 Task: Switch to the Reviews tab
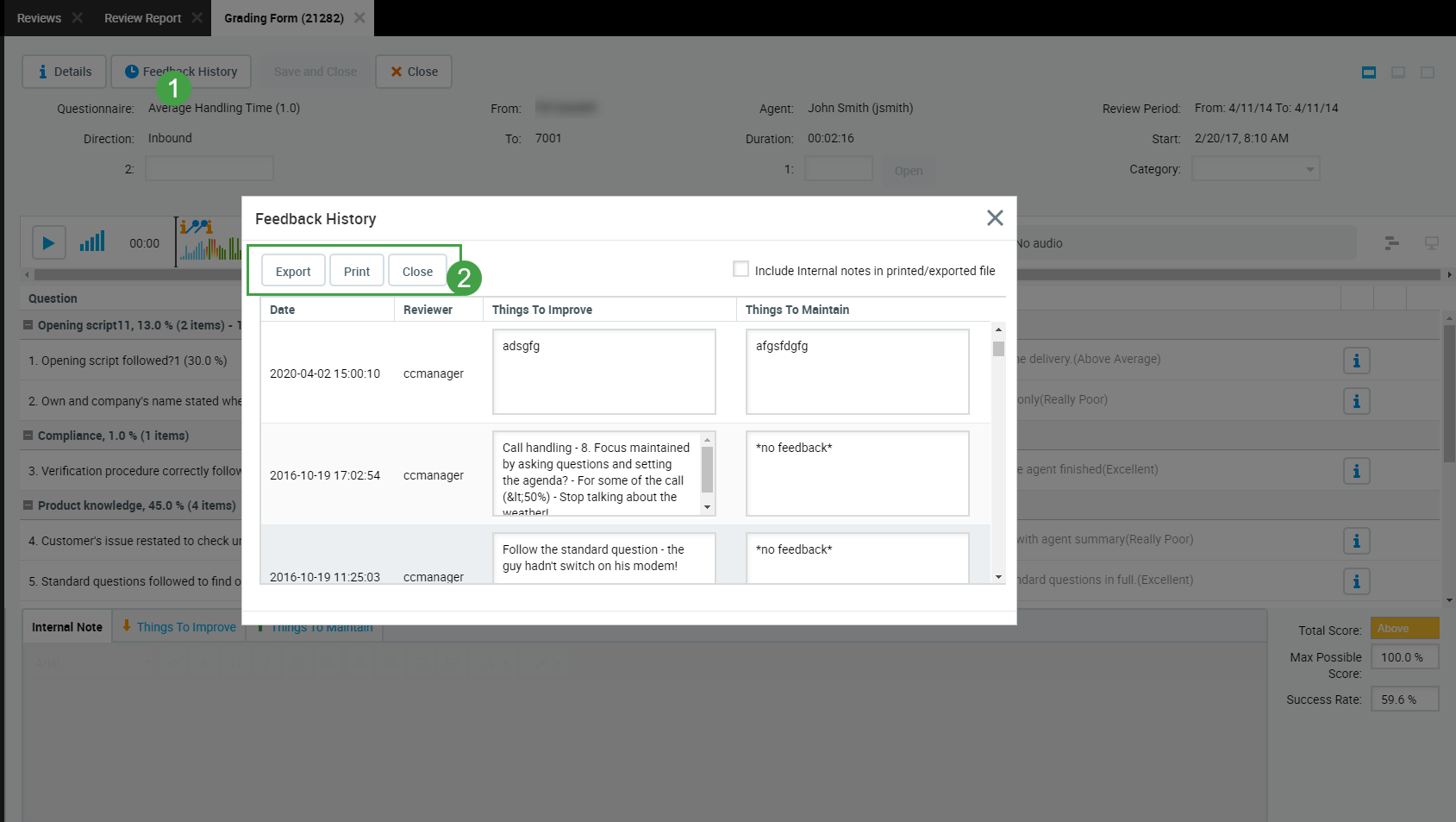pos(39,18)
